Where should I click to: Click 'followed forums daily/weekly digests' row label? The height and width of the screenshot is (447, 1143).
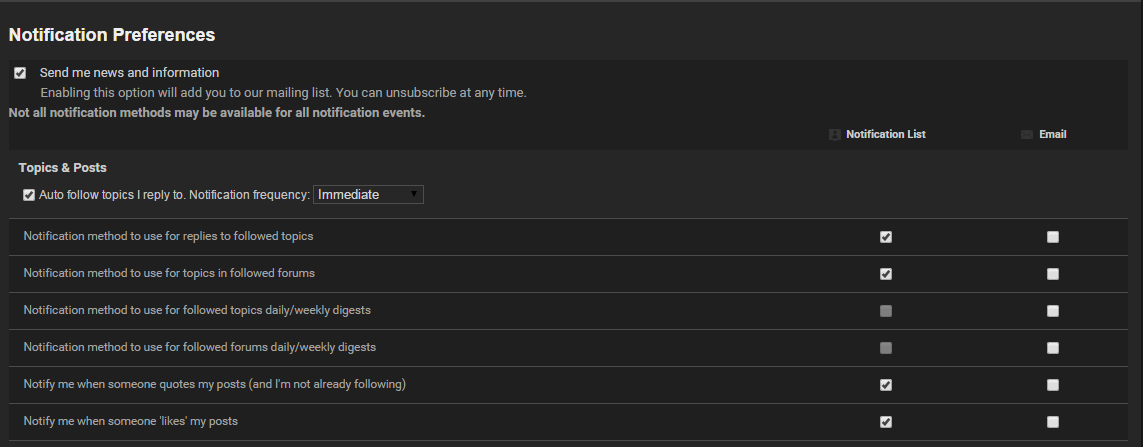pyautogui.click(x=200, y=347)
